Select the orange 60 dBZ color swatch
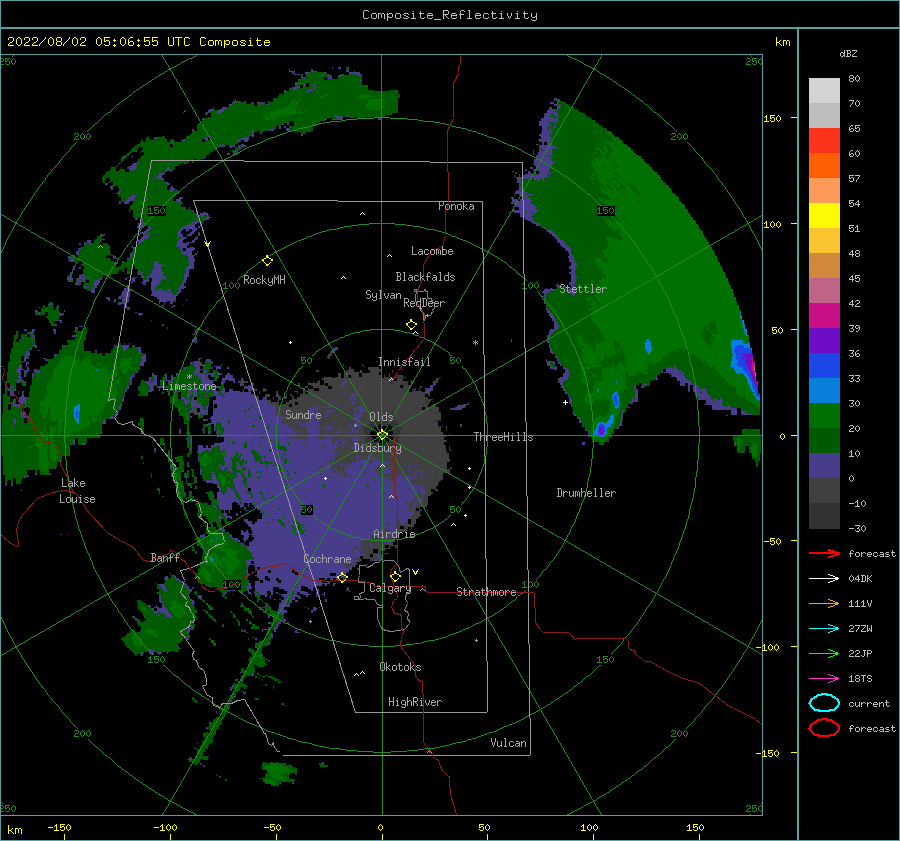900x841 pixels. tap(824, 165)
